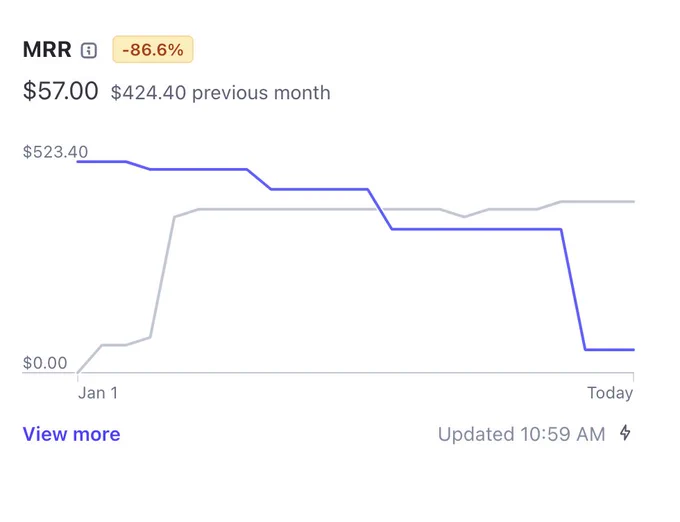Click the gray line's end point at Today
This screenshot has width=680, height=522.
tap(634, 202)
